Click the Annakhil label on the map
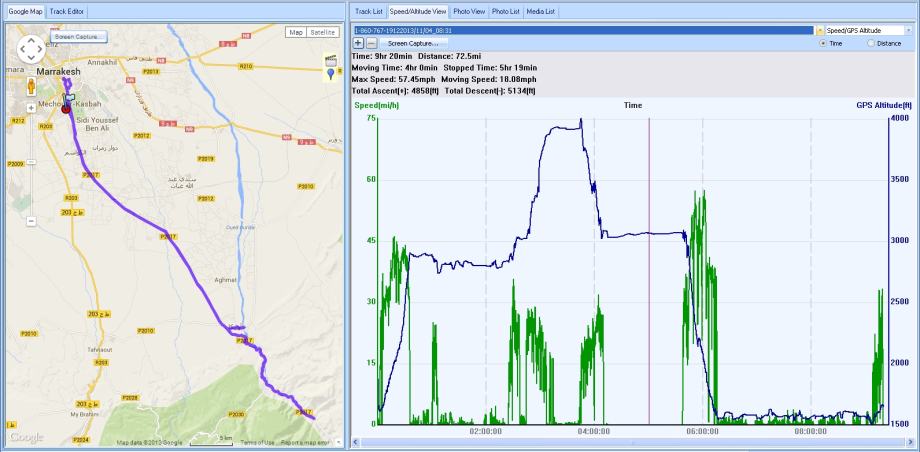Viewport: 920px width, 452px height. tap(102, 62)
